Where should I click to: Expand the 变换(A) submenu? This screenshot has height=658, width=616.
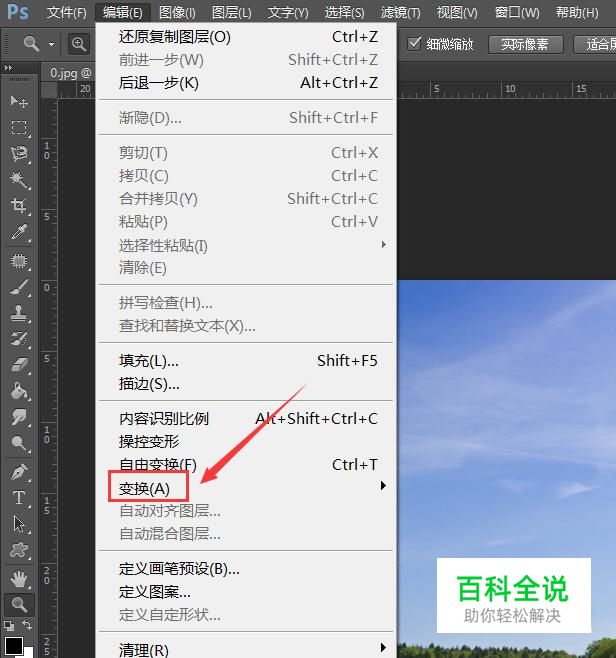point(383,486)
